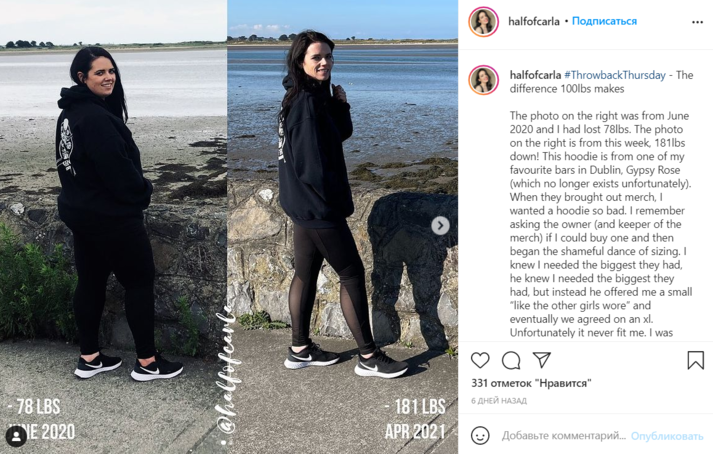713x454 pixels.
Task: Click the halfofcarla username in the caption
Action: (x=535, y=75)
